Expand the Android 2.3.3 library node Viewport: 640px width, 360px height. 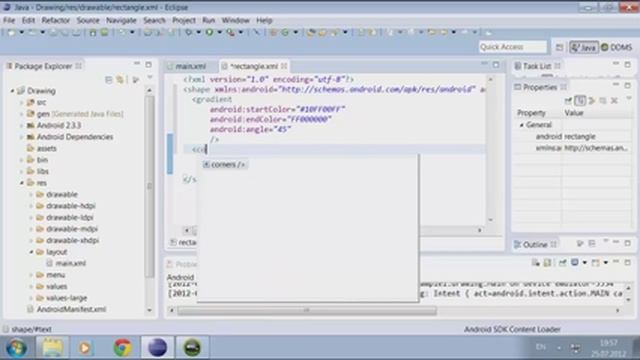pos(22,125)
